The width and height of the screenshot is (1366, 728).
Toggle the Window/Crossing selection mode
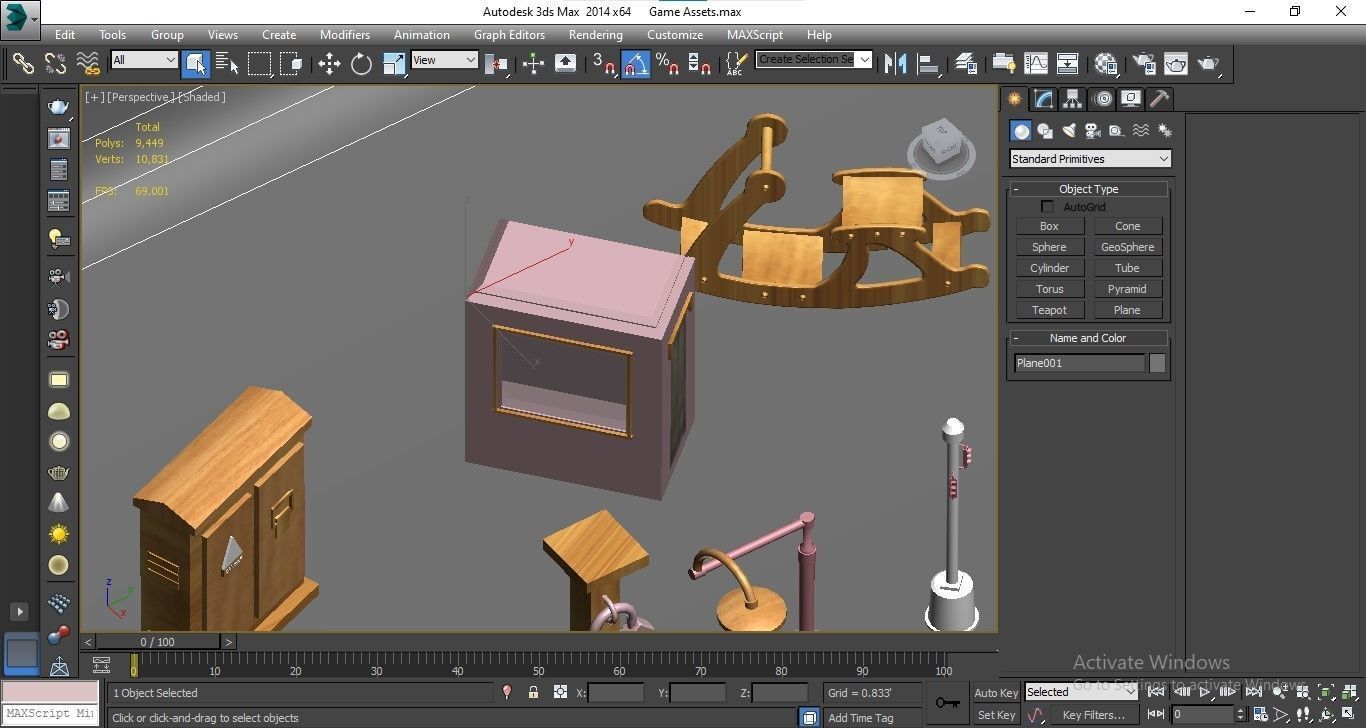(292, 64)
